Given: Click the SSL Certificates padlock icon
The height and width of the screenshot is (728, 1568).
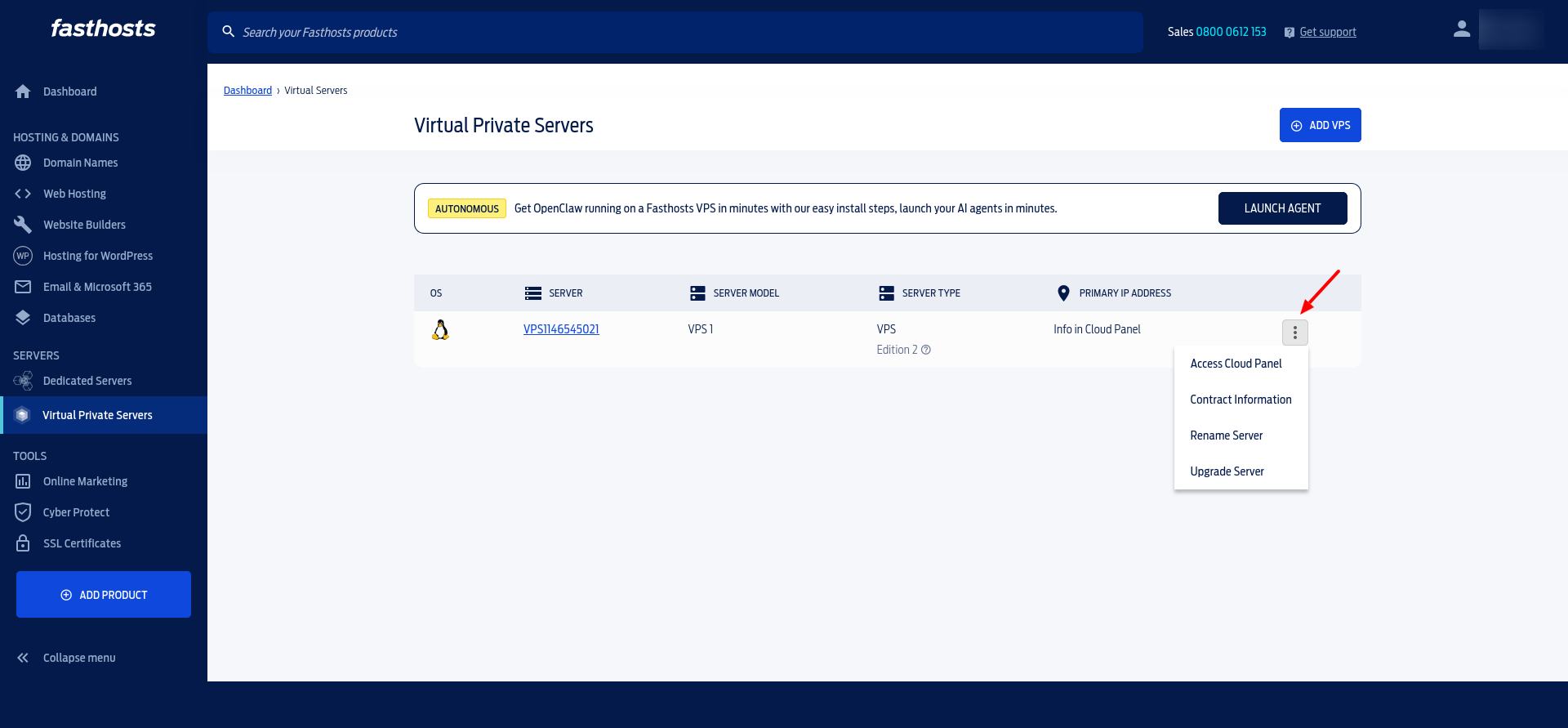Looking at the screenshot, I should click(23, 543).
